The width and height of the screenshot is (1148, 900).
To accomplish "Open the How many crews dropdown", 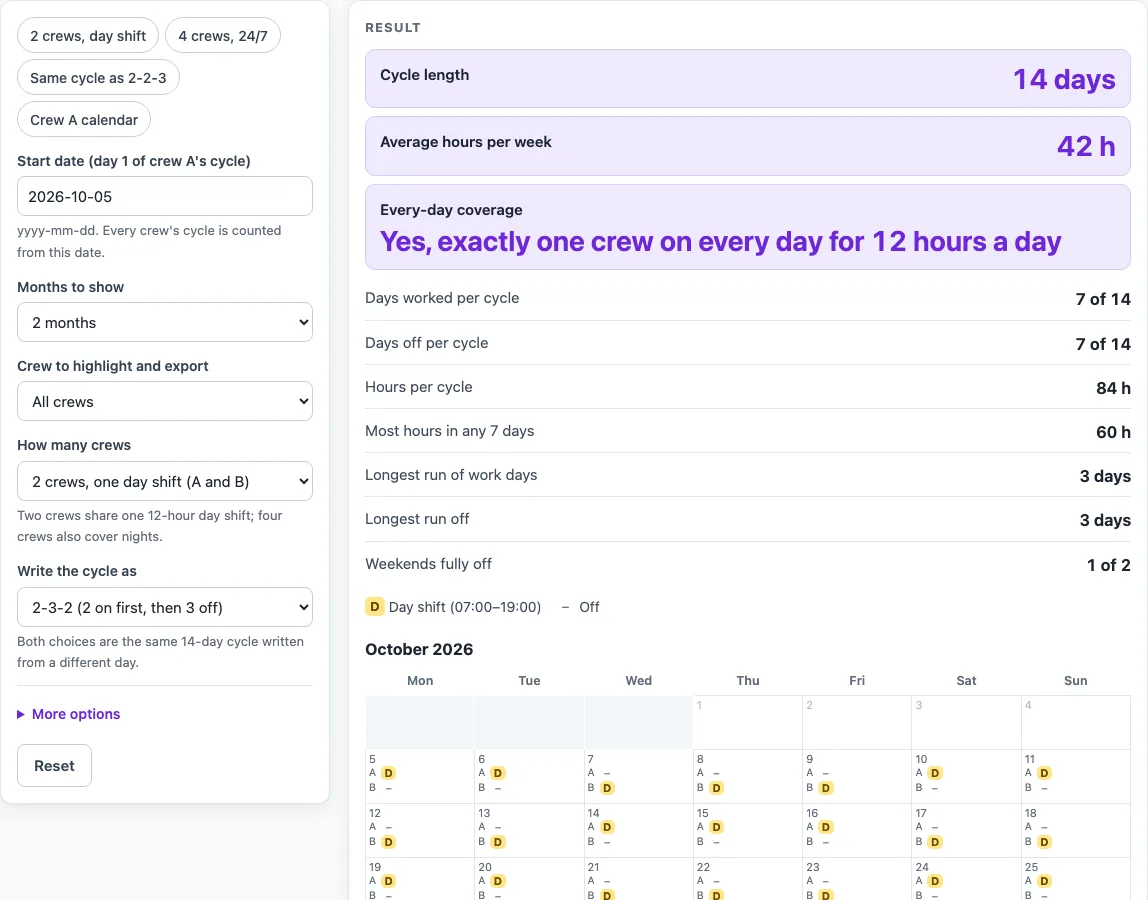I will pos(165,481).
